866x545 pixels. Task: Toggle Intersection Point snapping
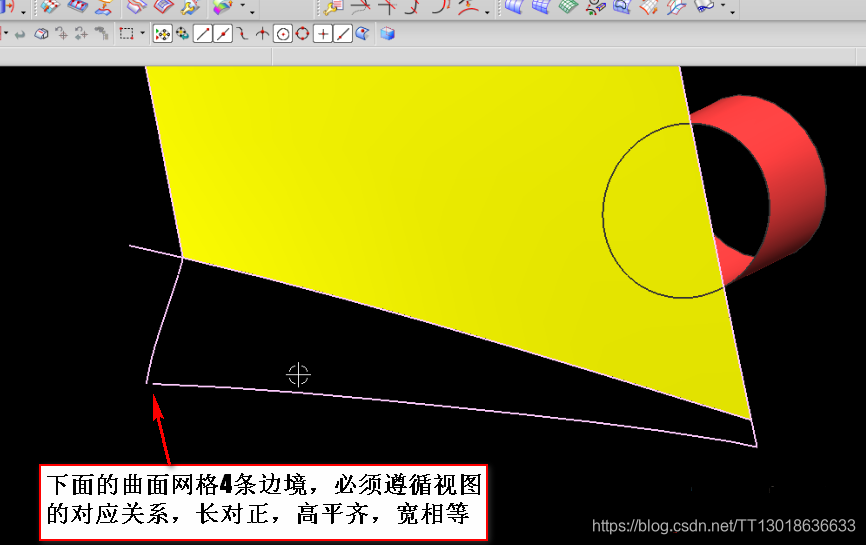click(x=262, y=34)
